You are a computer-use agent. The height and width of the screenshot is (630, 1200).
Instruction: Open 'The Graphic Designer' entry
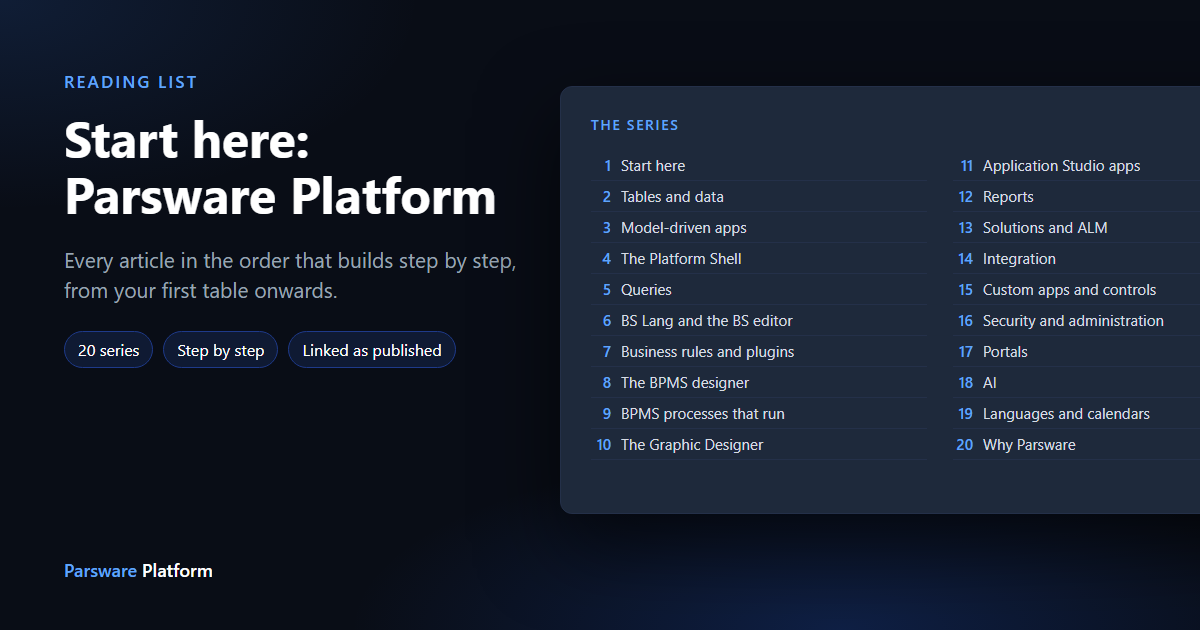(x=759, y=445)
